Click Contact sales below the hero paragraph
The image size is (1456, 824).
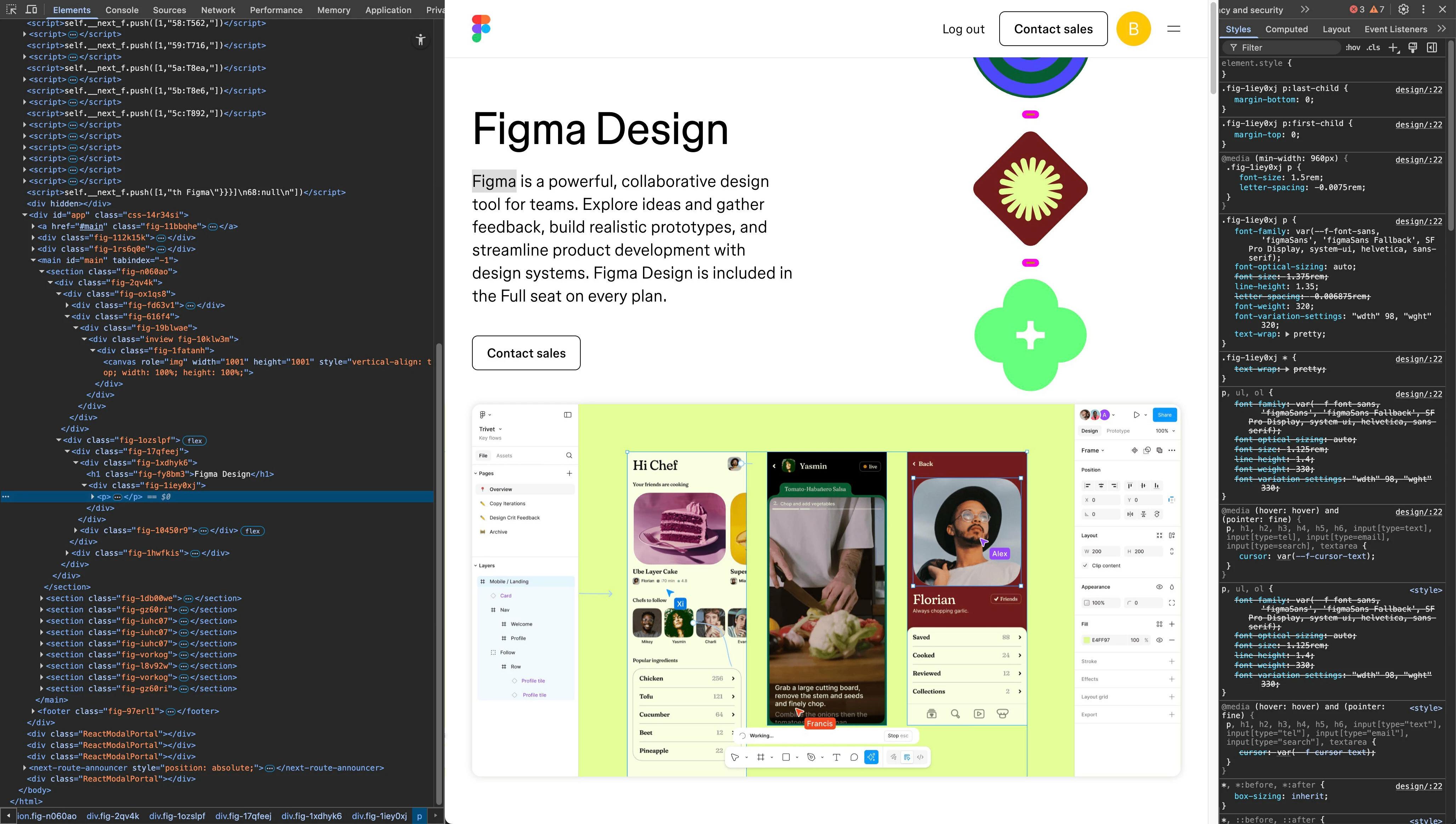point(526,353)
